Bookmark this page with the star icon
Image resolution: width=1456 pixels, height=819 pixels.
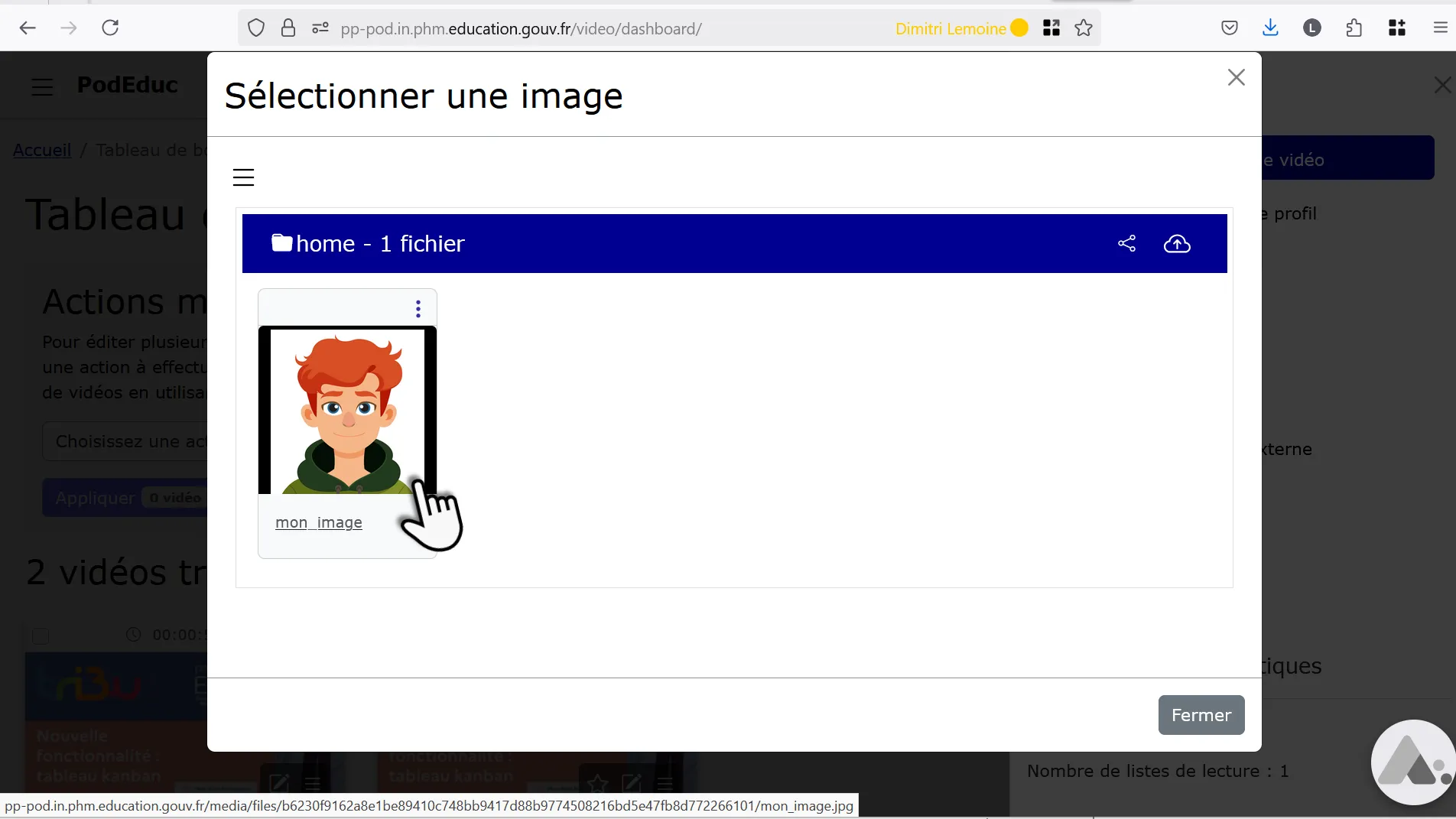click(1084, 28)
